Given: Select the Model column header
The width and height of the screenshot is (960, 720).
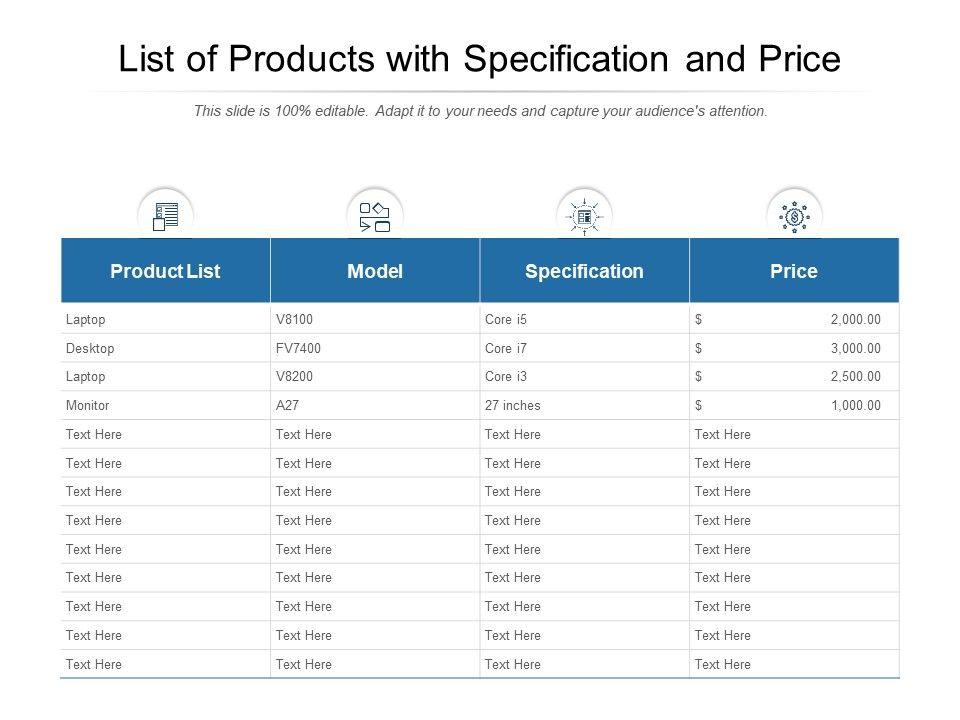Looking at the screenshot, I should [375, 271].
